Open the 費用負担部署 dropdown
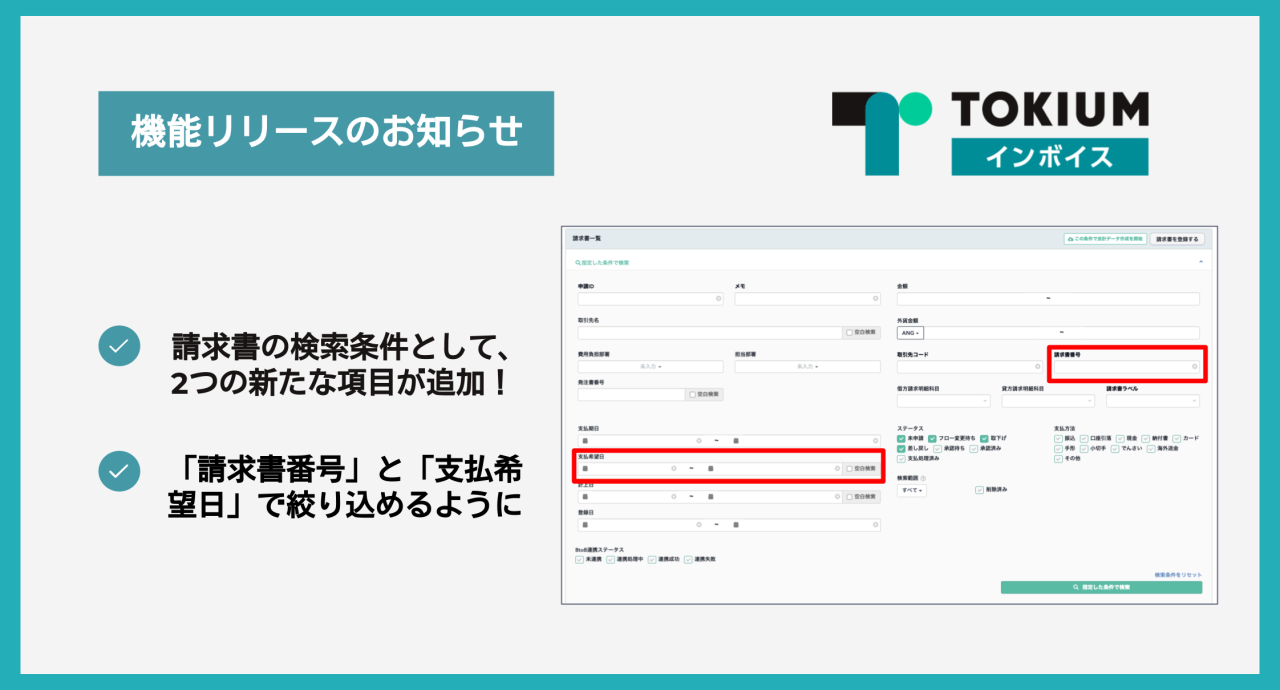The image size is (1280, 690). tap(650, 367)
